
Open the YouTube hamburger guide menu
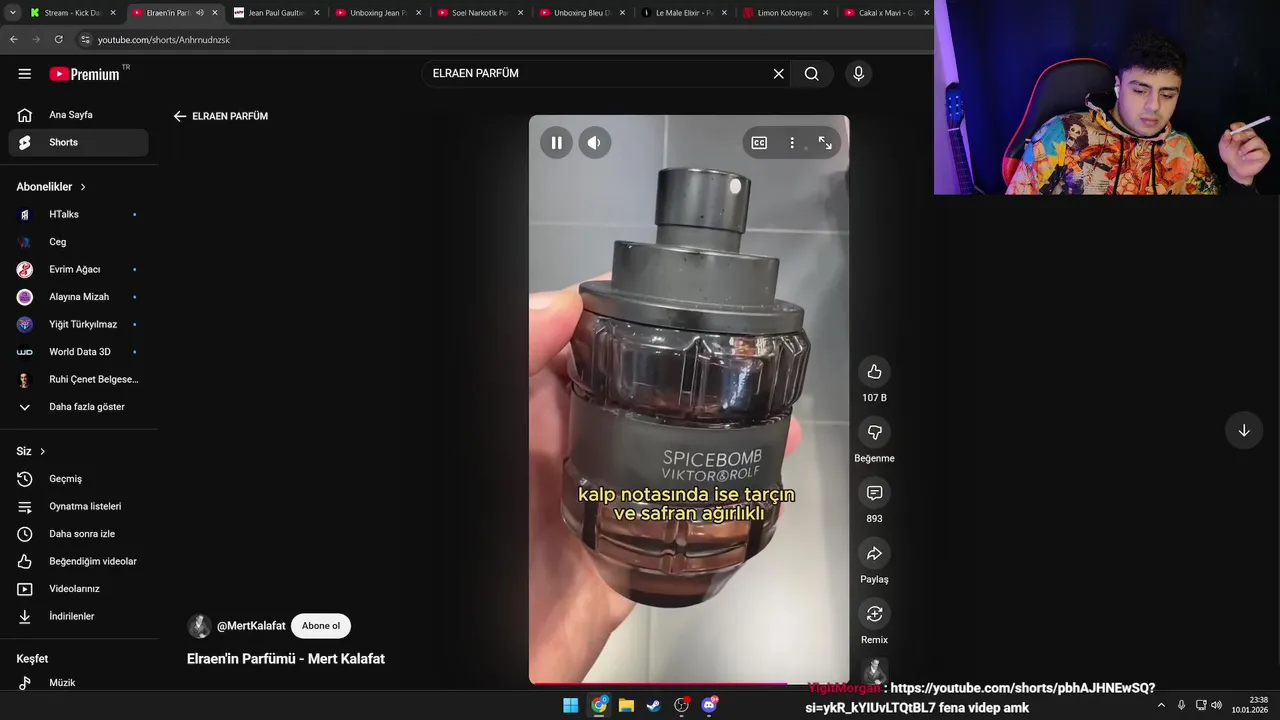pos(25,74)
